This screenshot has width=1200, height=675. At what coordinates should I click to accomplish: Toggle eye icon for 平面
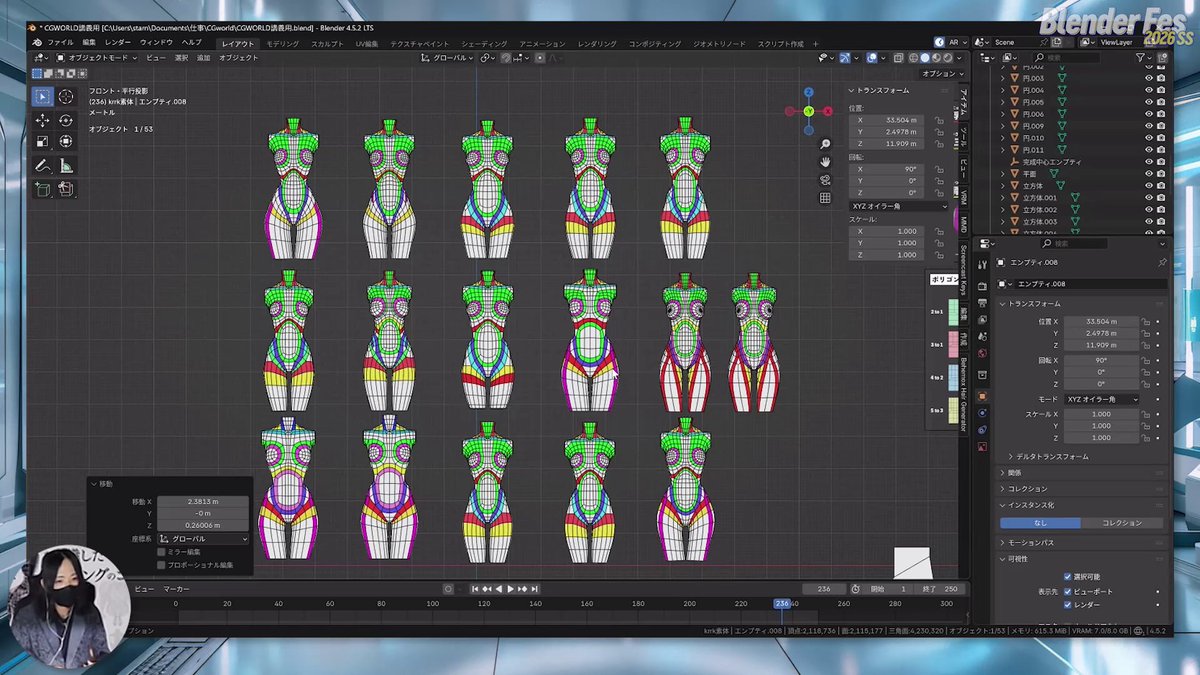click(1149, 173)
